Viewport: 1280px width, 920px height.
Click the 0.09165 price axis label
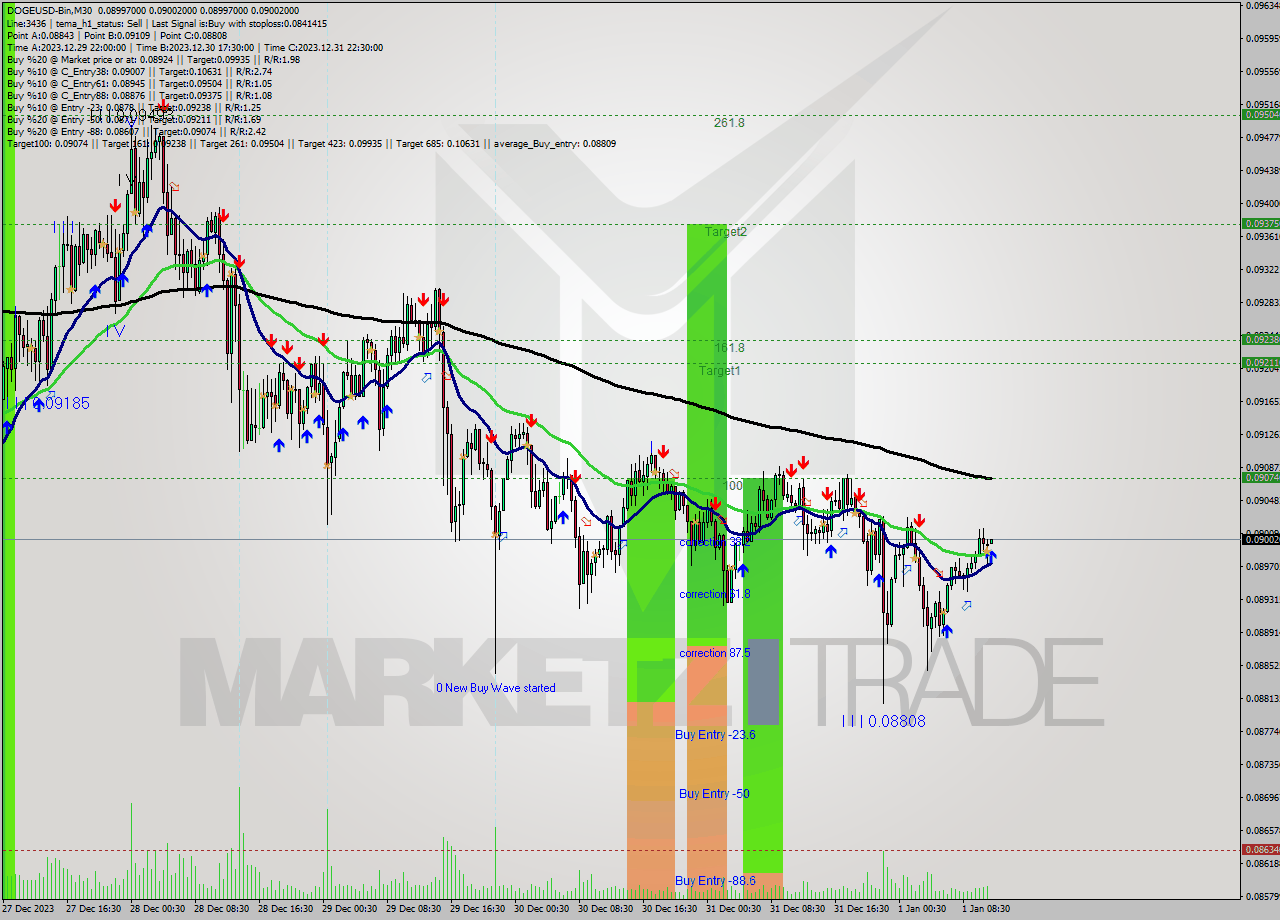click(1262, 401)
